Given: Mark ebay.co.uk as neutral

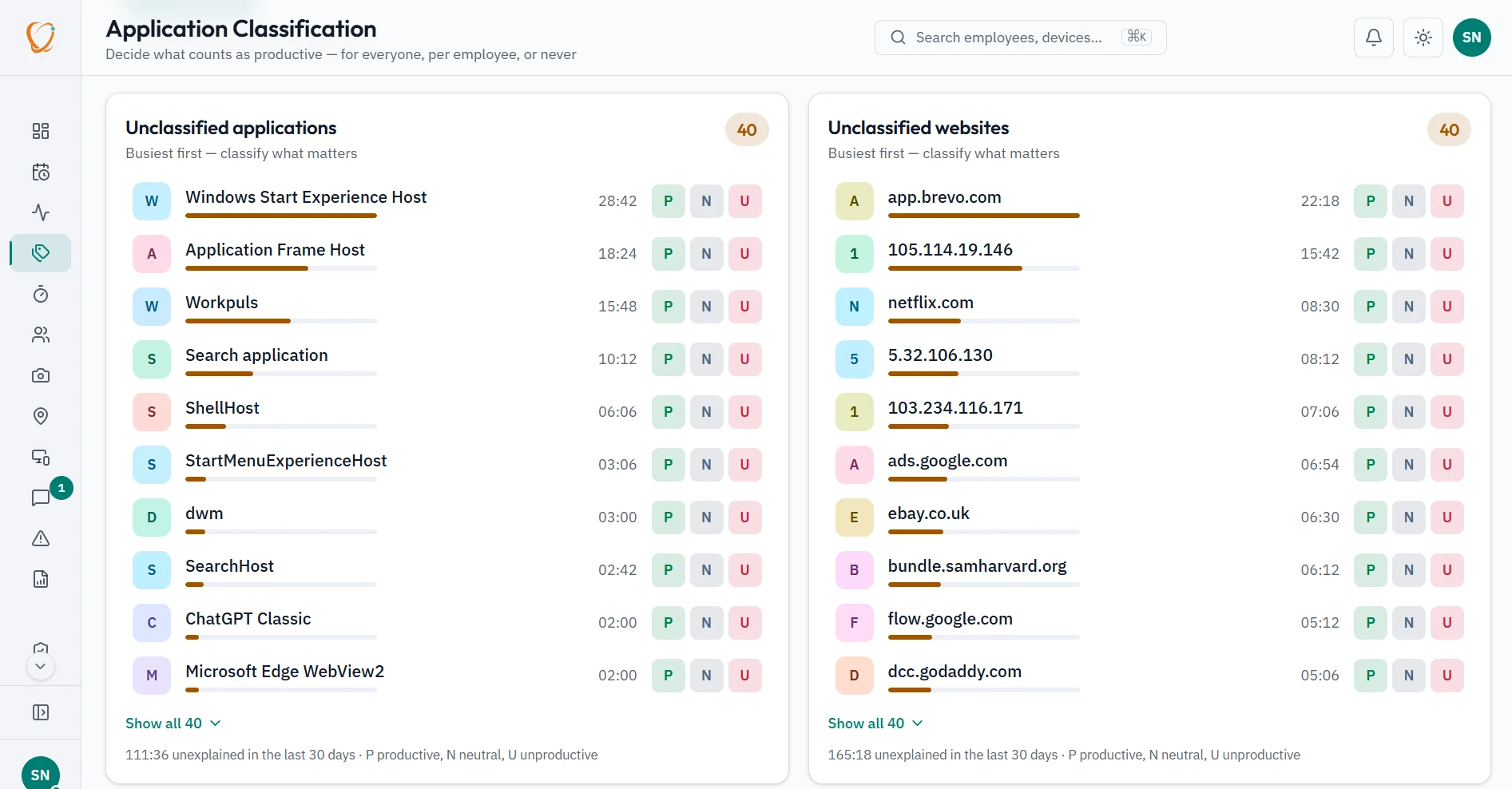Looking at the screenshot, I should [1409, 517].
